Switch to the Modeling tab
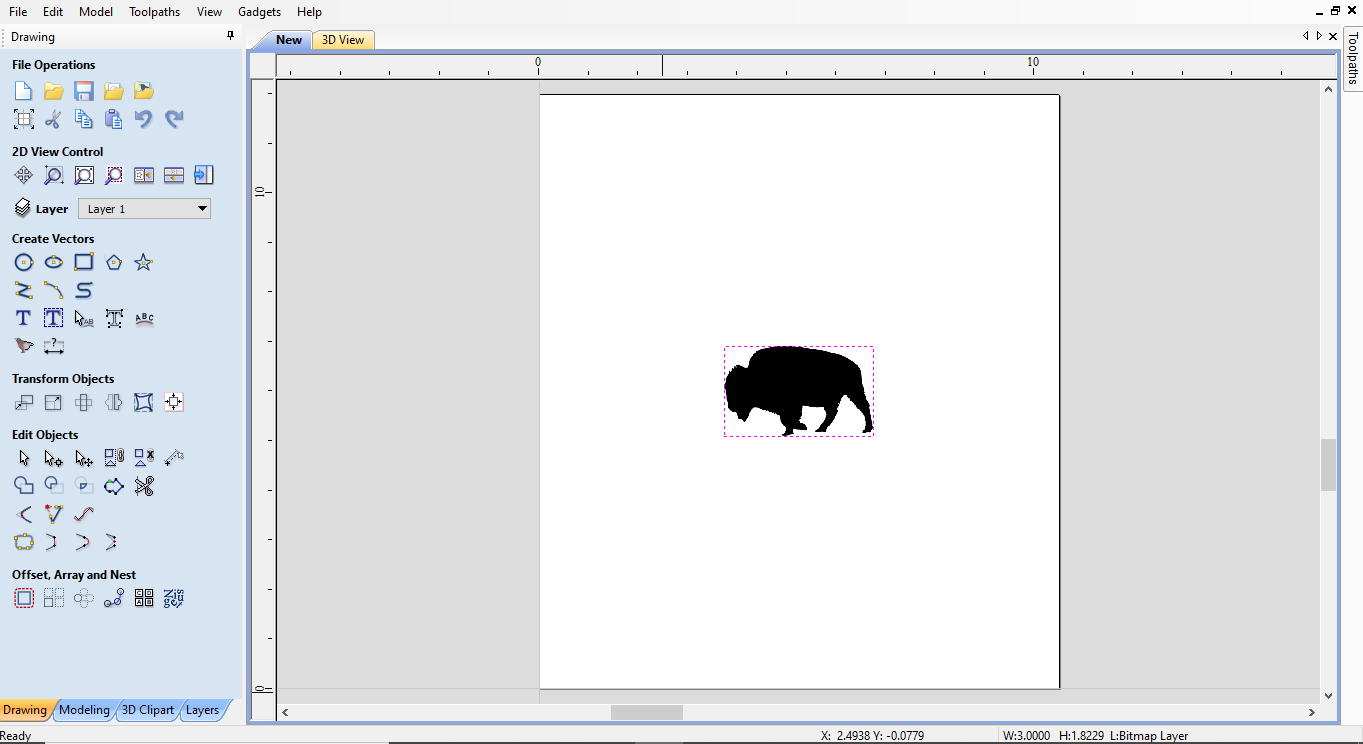The width and height of the screenshot is (1363, 744). 84,710
